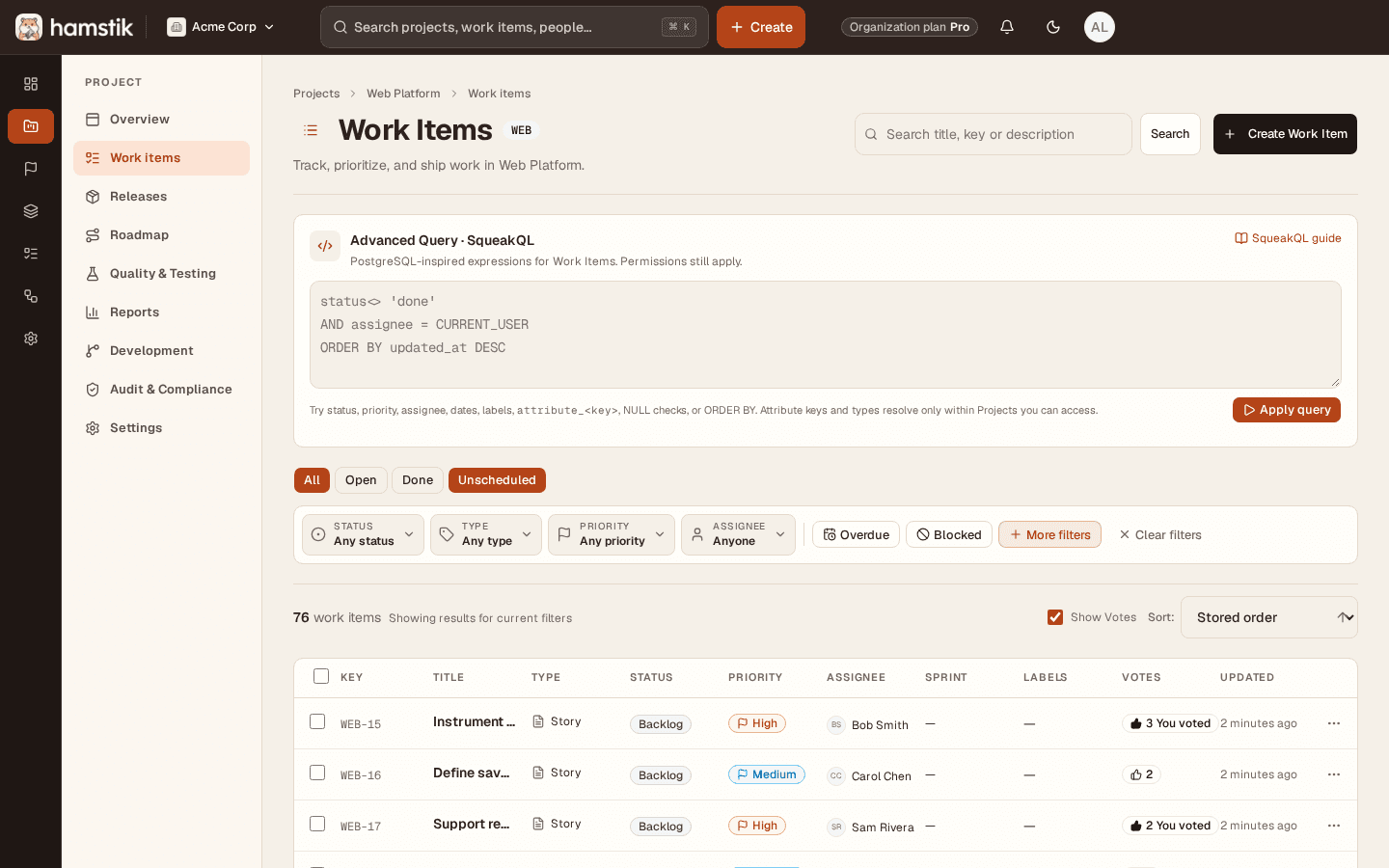Expand the Type filter dropdown
Image resolution: width=1389 pixels, height=868 pixels.
point(486,534)
